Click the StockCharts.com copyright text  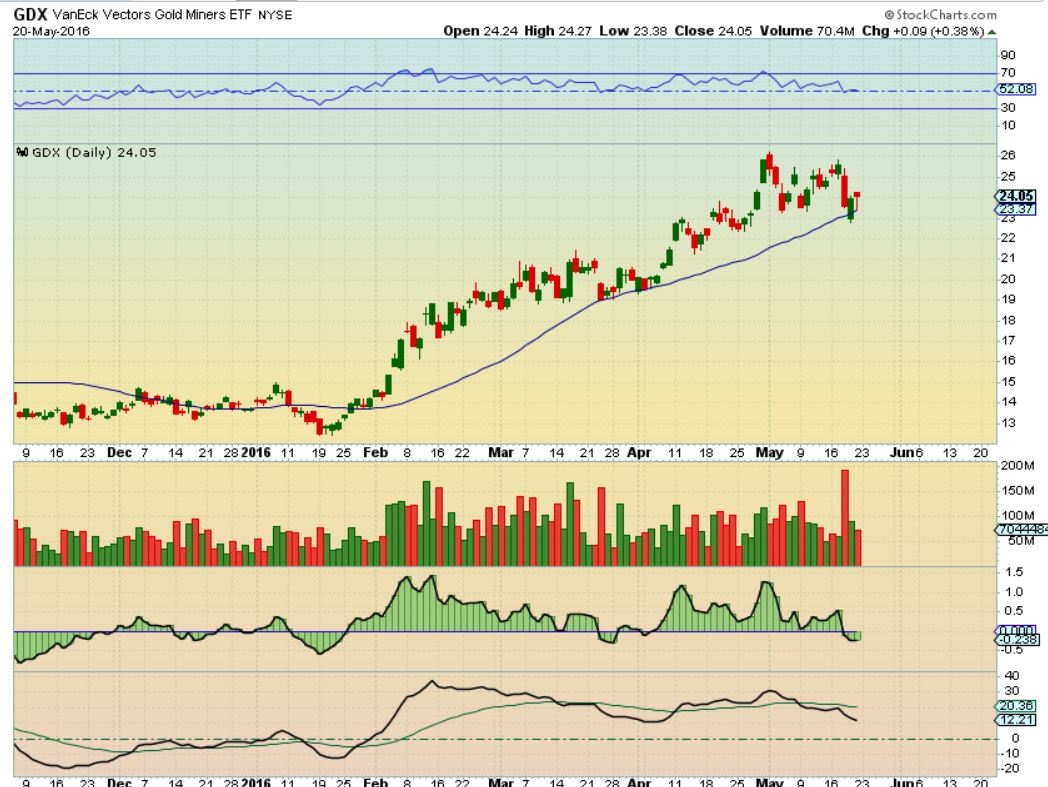[x=940, y=14]
